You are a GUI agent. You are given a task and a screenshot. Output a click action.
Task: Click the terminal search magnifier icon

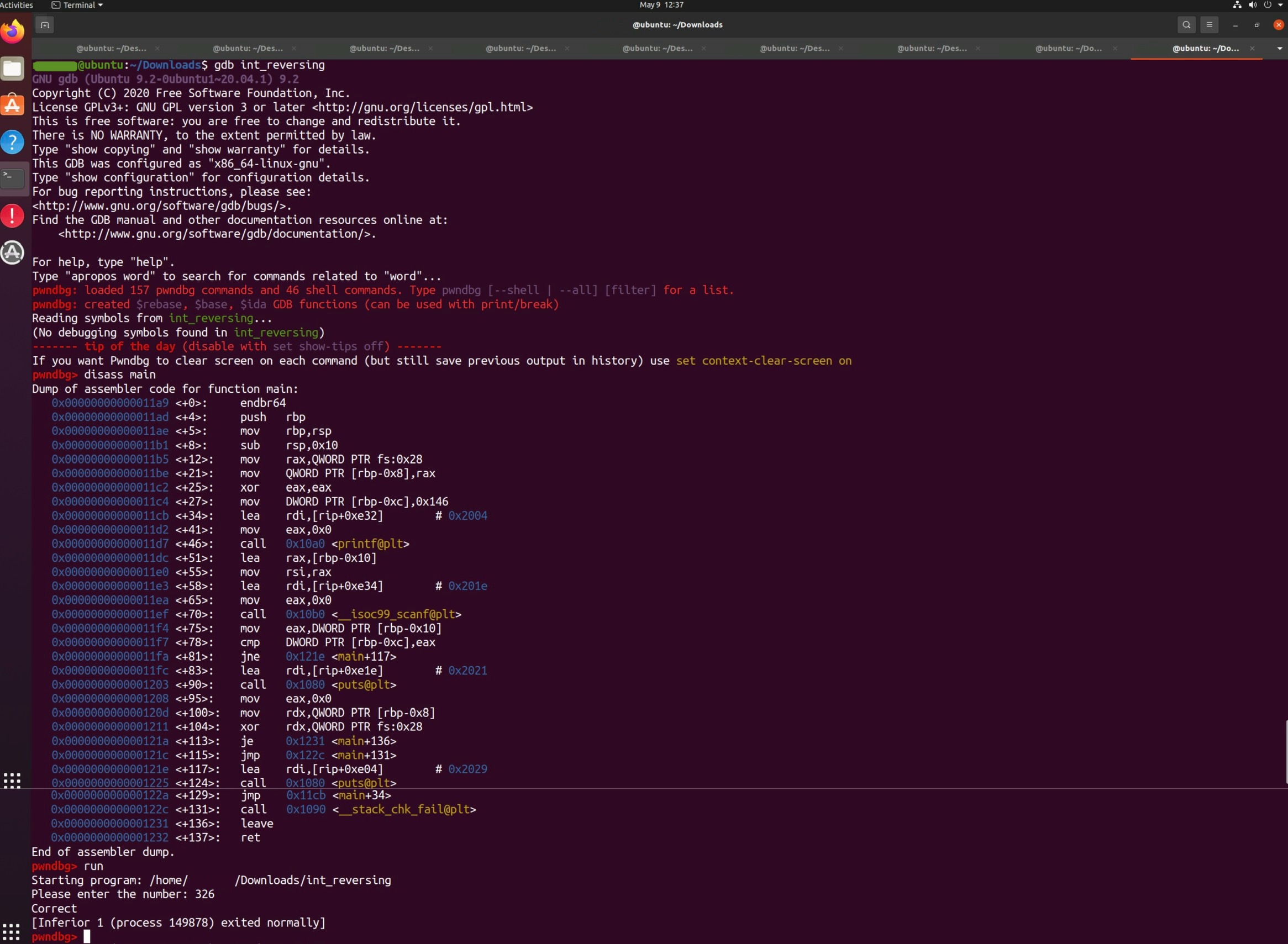(x=1186, y=24)
